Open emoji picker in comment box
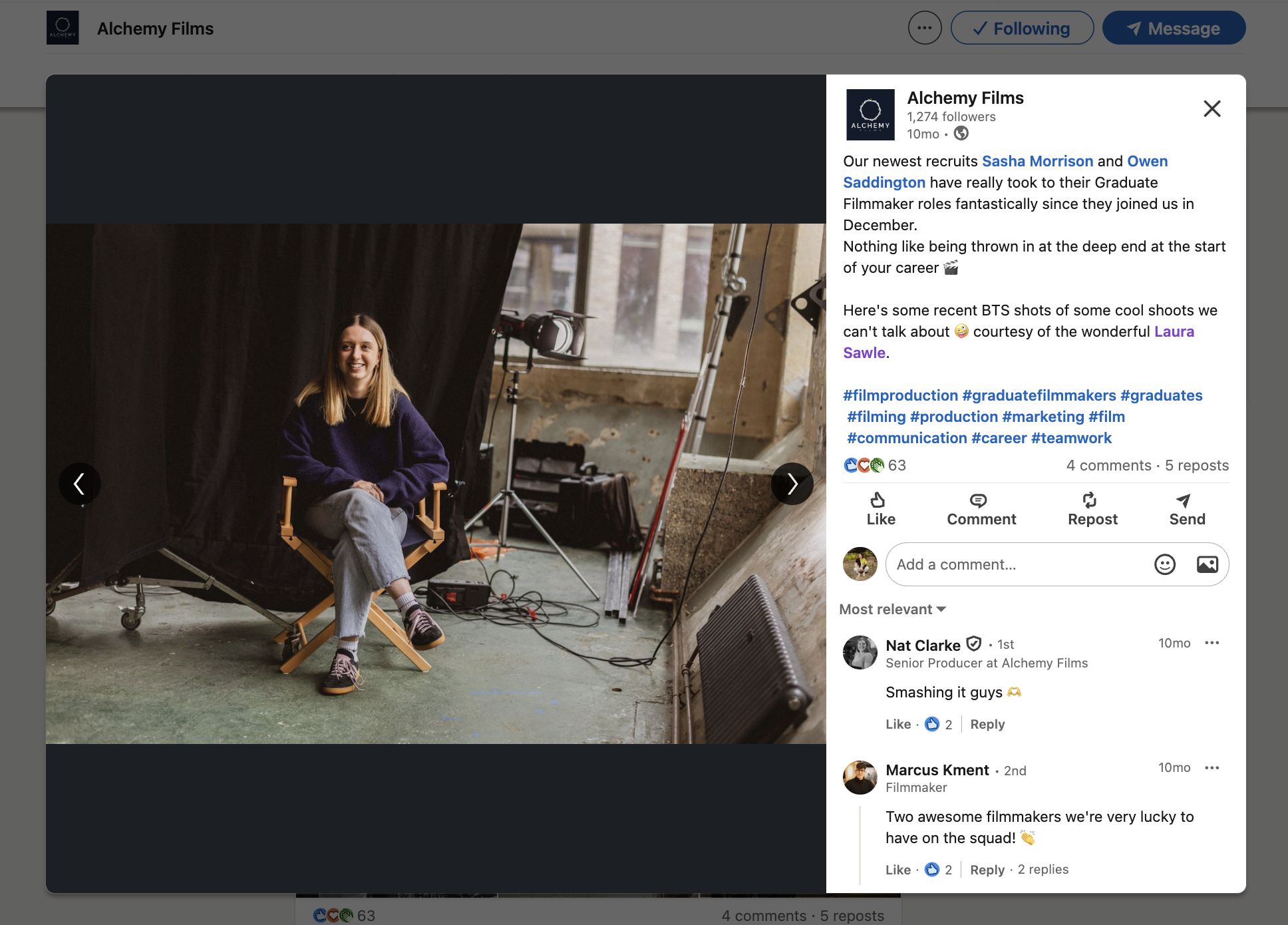1288x925 pixels. point(1164,564)
